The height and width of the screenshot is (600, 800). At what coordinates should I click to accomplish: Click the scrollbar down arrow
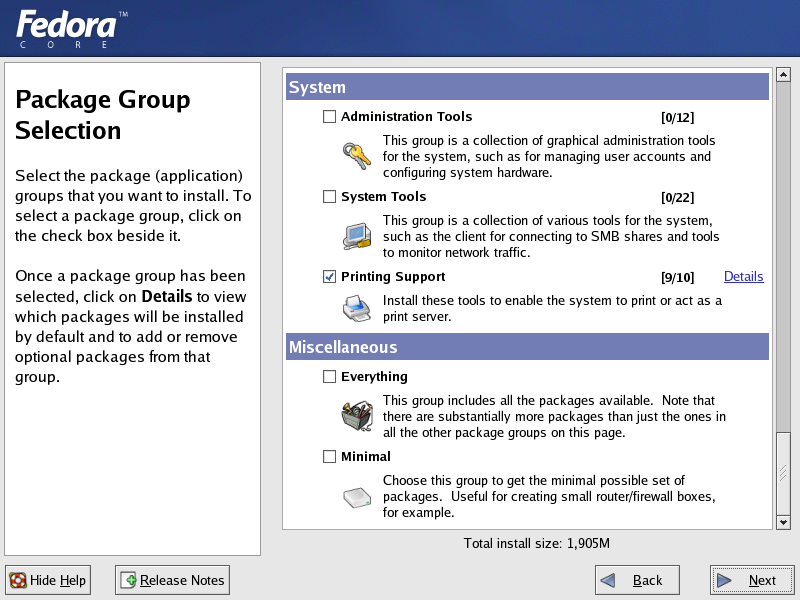pos(783,522)
